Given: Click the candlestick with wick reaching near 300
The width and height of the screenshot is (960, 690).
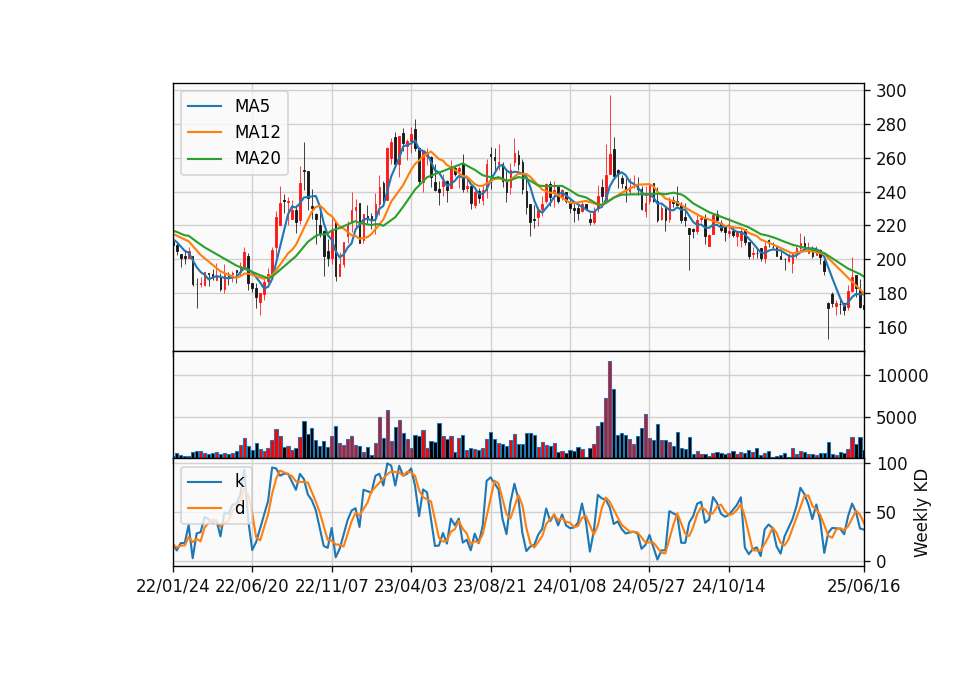Looking at the screenshot, I should (x=610, y=136).
